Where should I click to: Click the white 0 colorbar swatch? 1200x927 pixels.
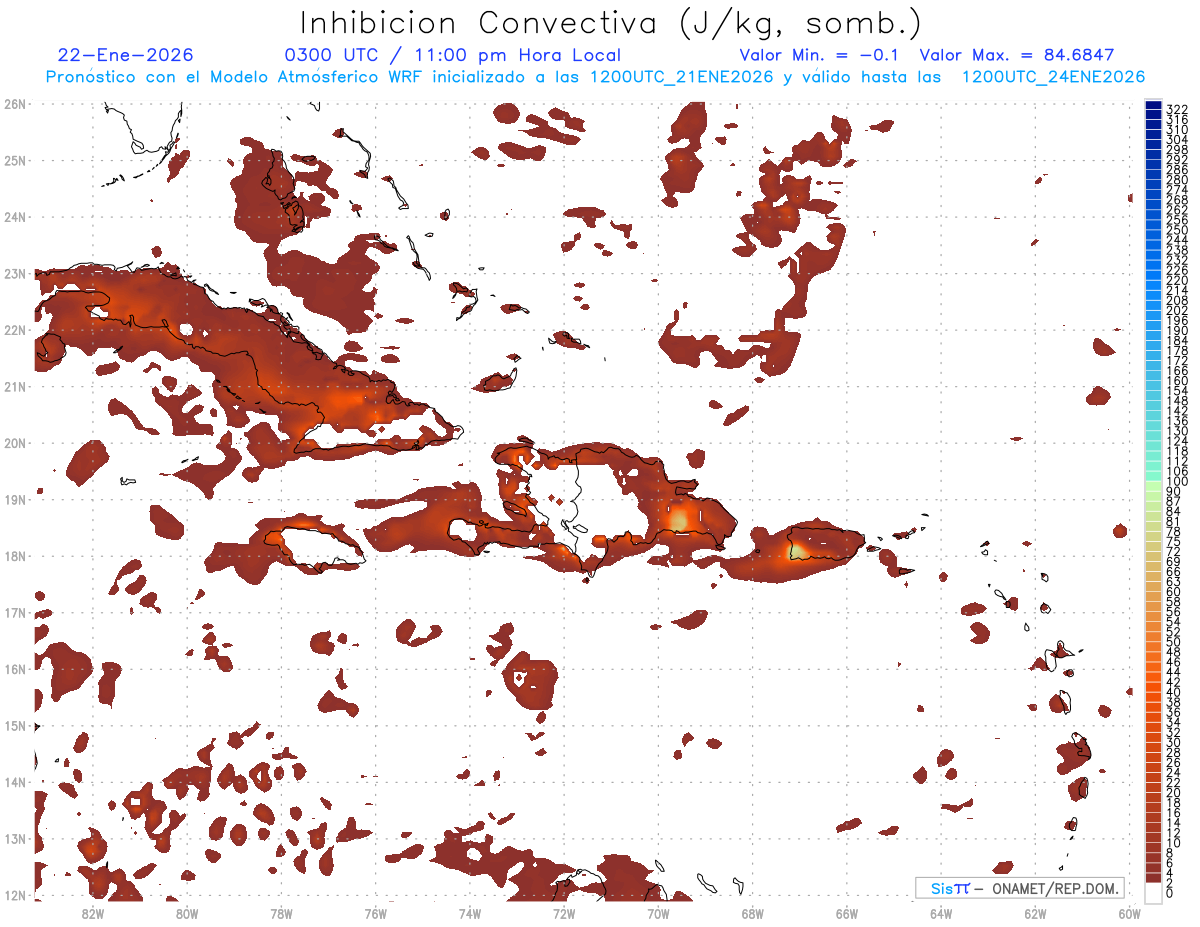point(1153,894)
